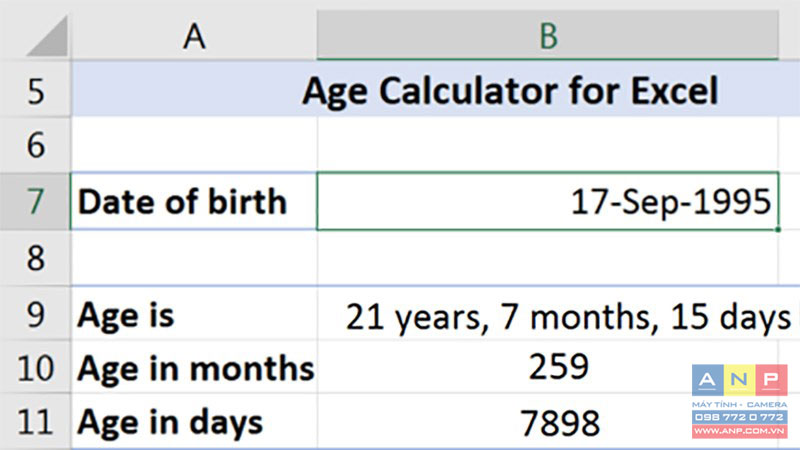Select row 9 header
Screen dimensions: 800x450
[x=36, y=316]
